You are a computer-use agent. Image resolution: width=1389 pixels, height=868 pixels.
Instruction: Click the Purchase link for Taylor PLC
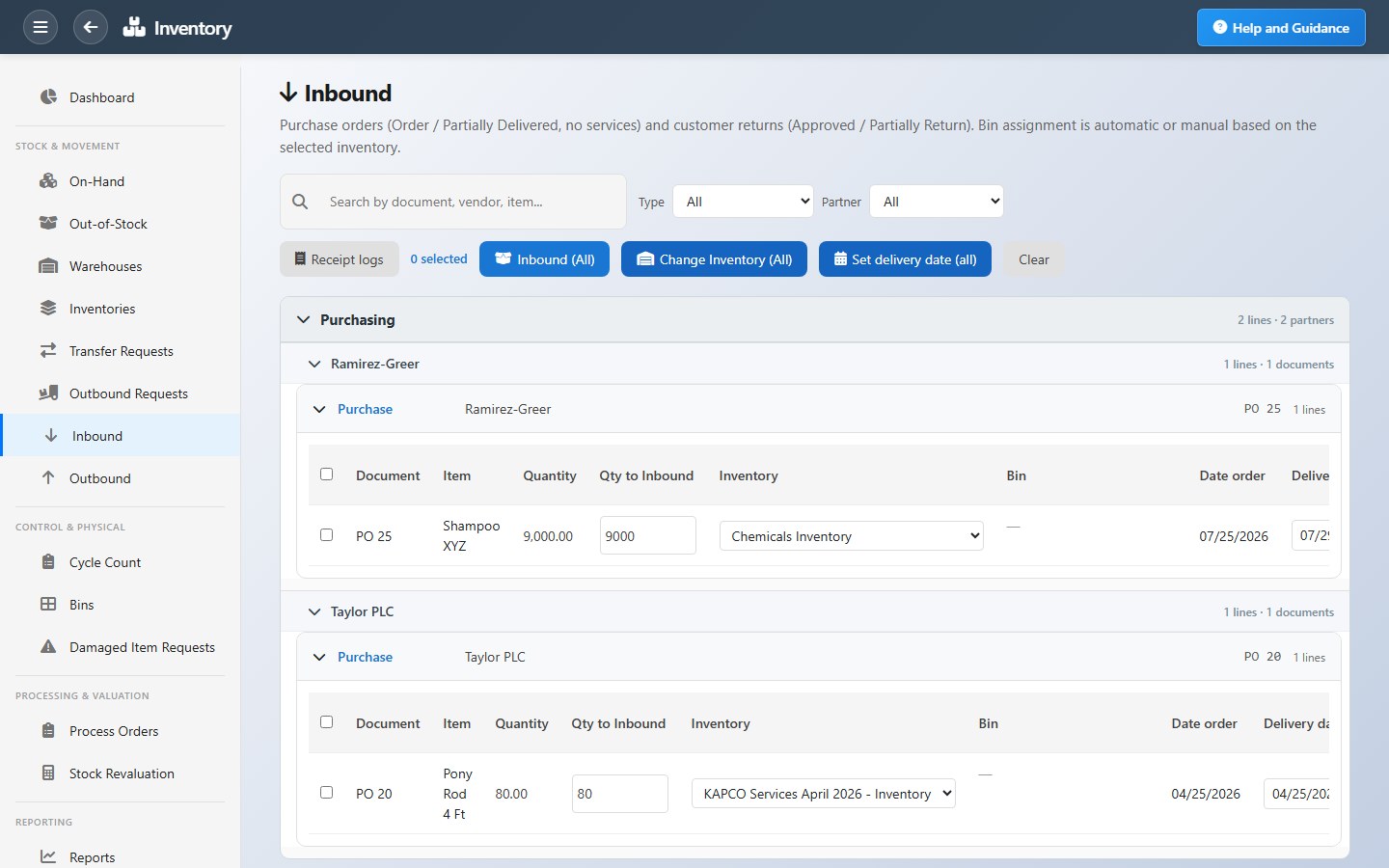click(365, 657)
